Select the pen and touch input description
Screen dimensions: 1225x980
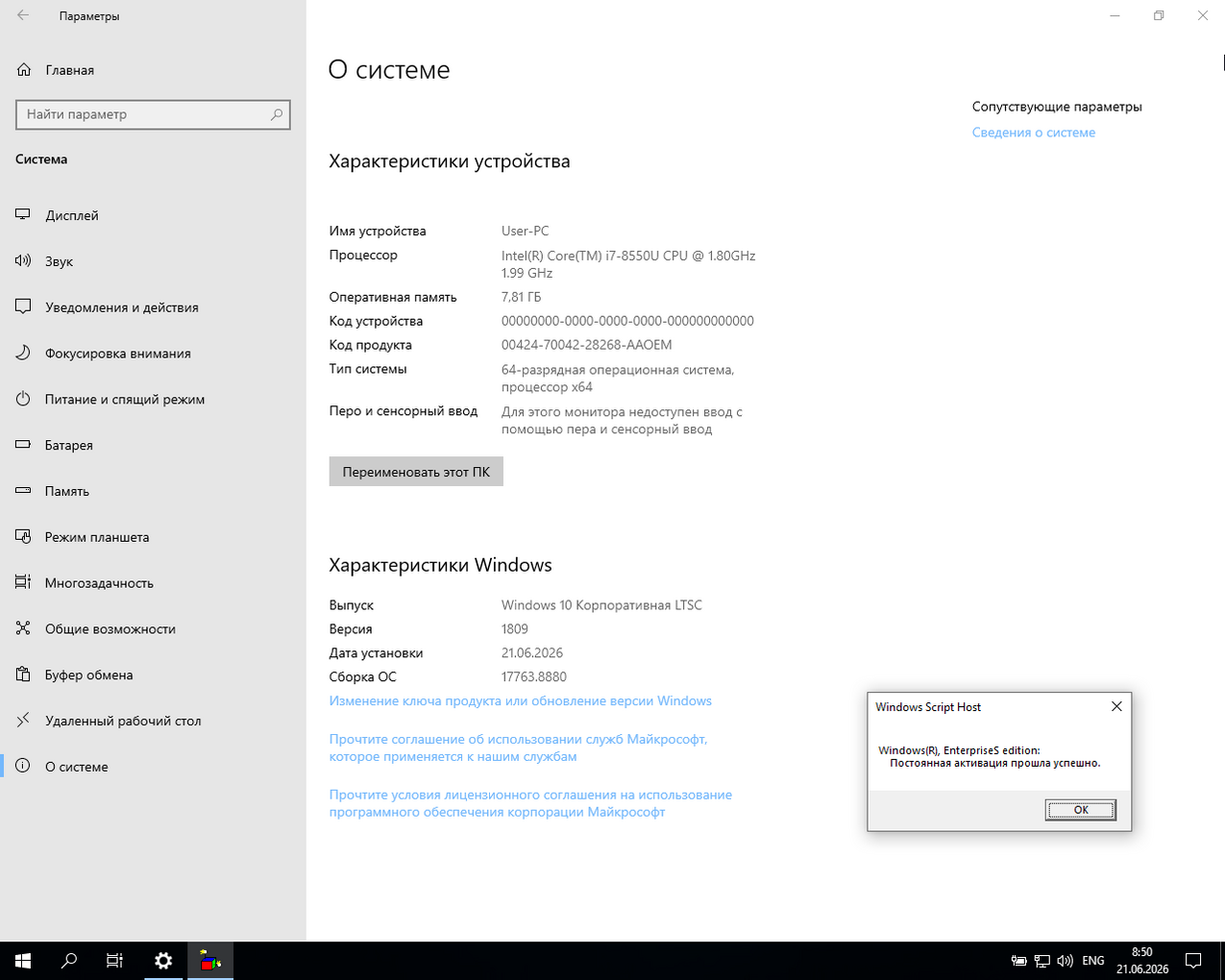(622, 421)
